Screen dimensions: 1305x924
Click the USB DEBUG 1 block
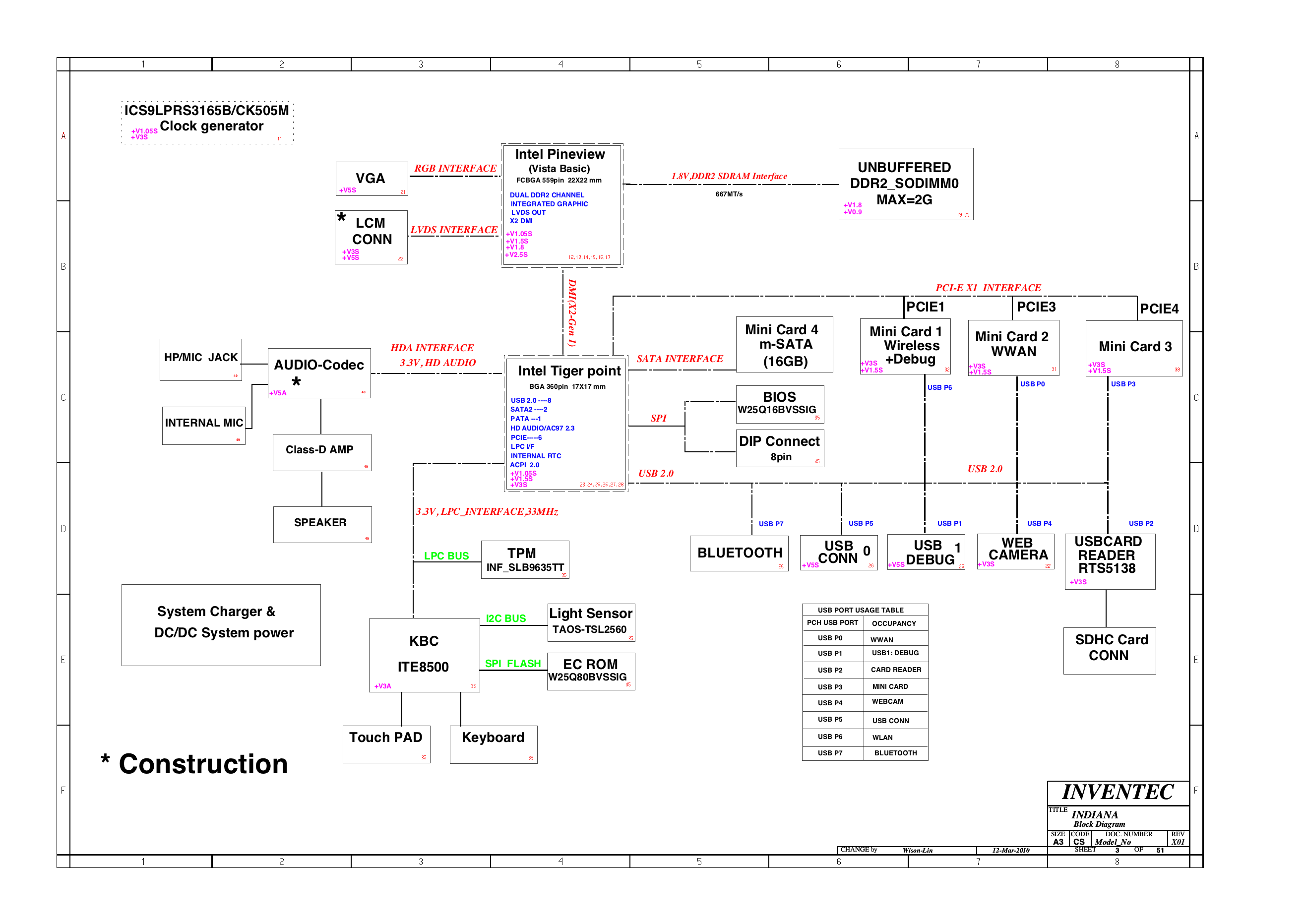(x=926, y=553)
